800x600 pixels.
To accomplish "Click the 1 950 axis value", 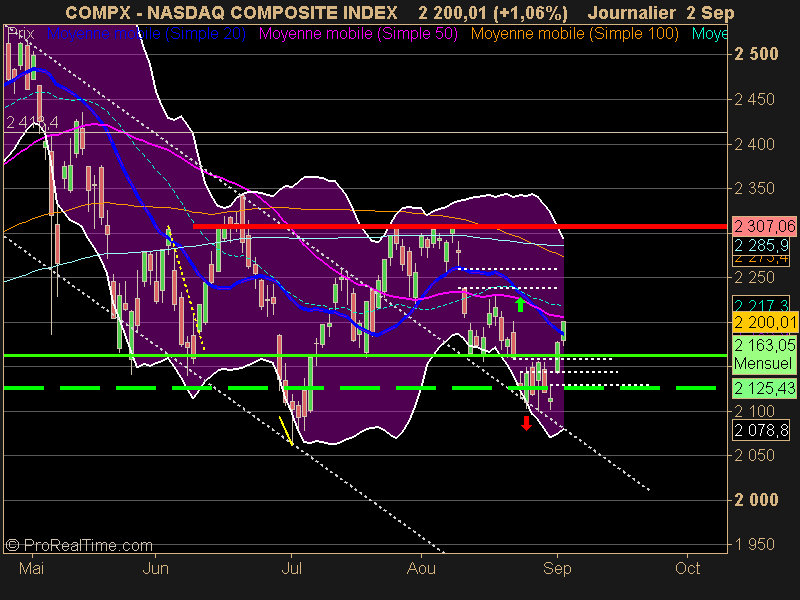I will point(755,544).
